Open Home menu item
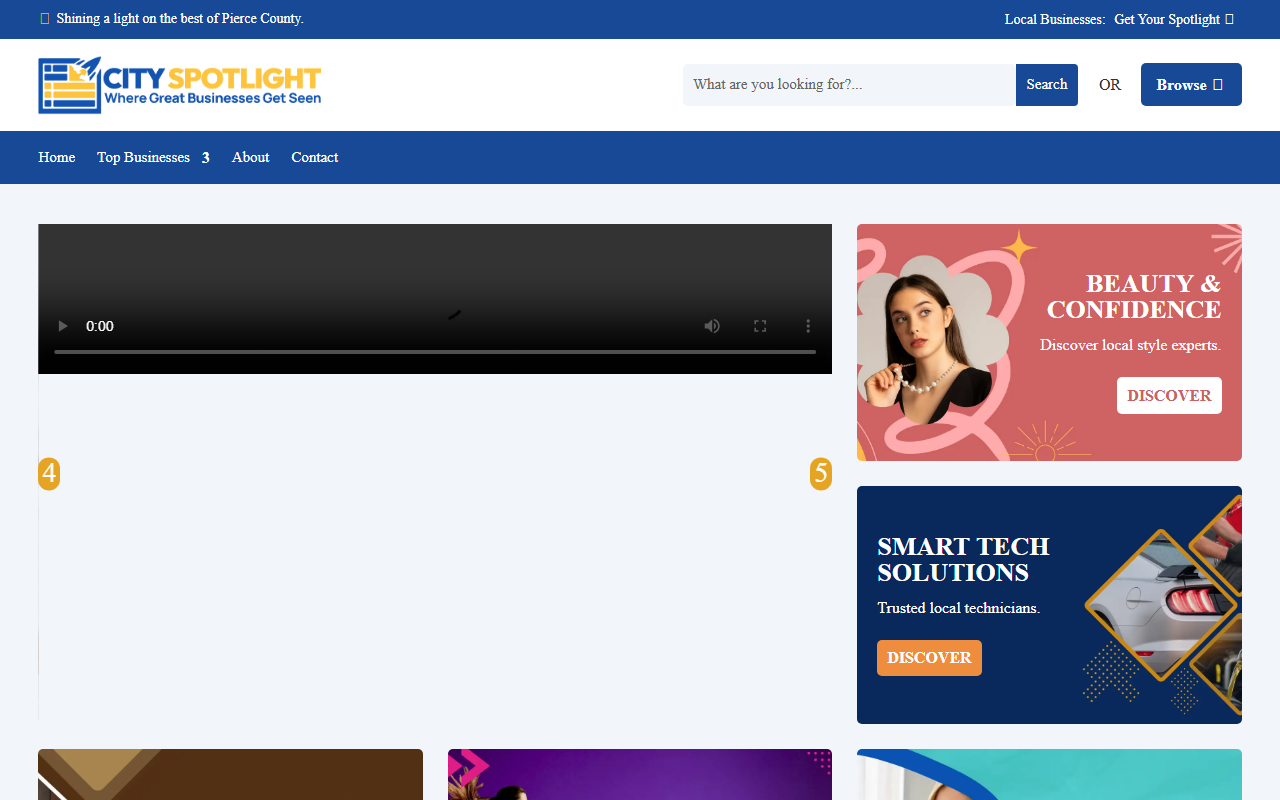 (x=57, y=157)
